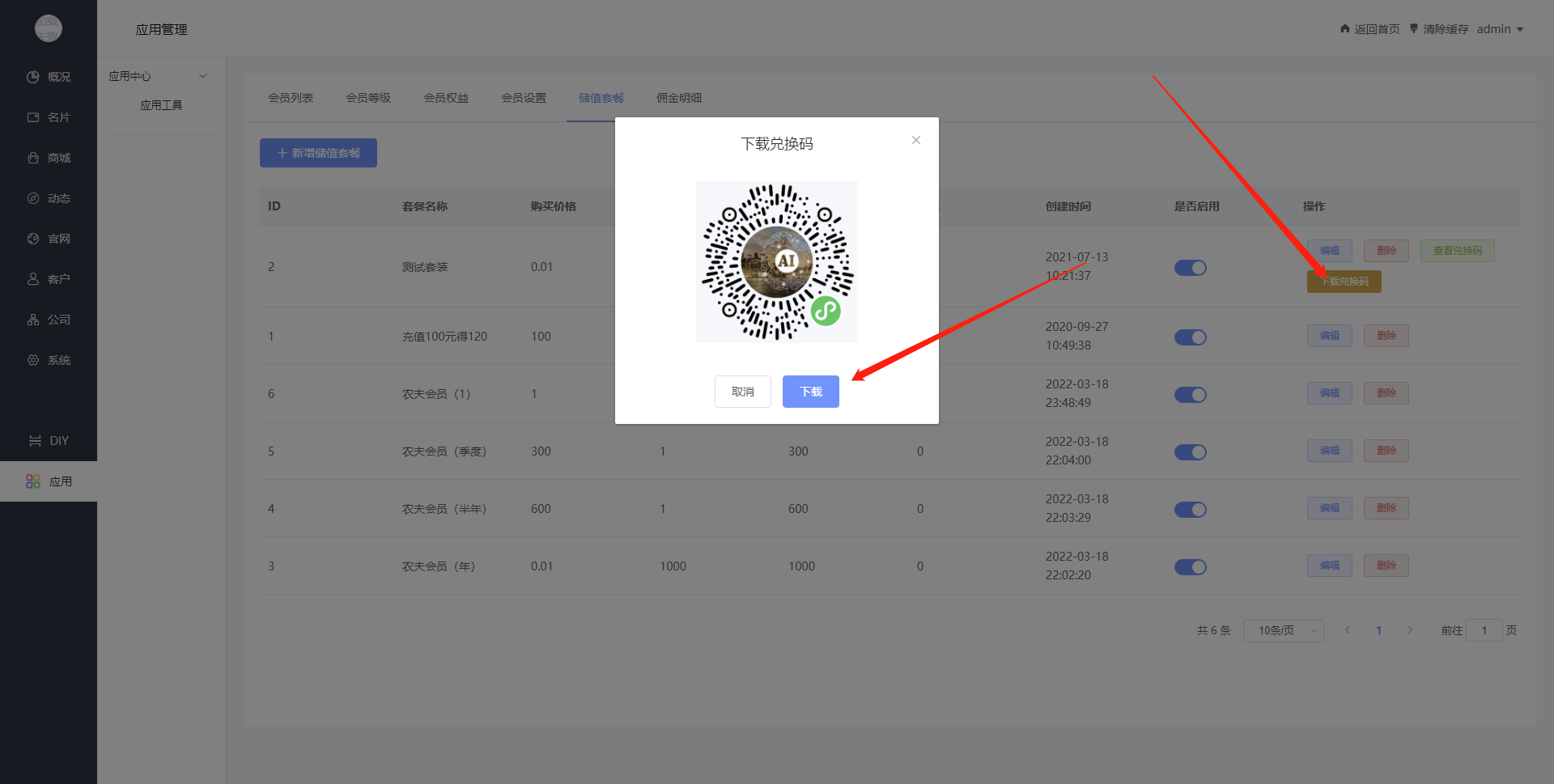Click the 创建时间 column header
1554x784 pixels.
[1068, 206]
